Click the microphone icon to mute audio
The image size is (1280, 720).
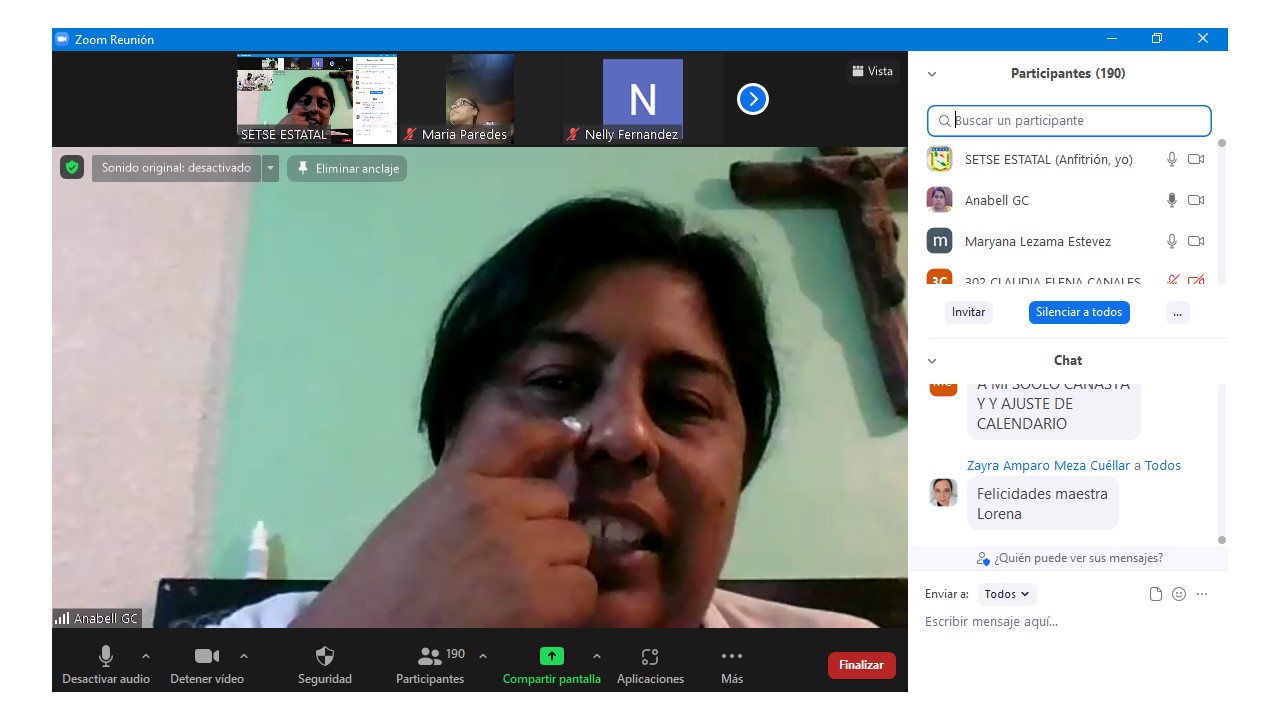tap(105, 656)
